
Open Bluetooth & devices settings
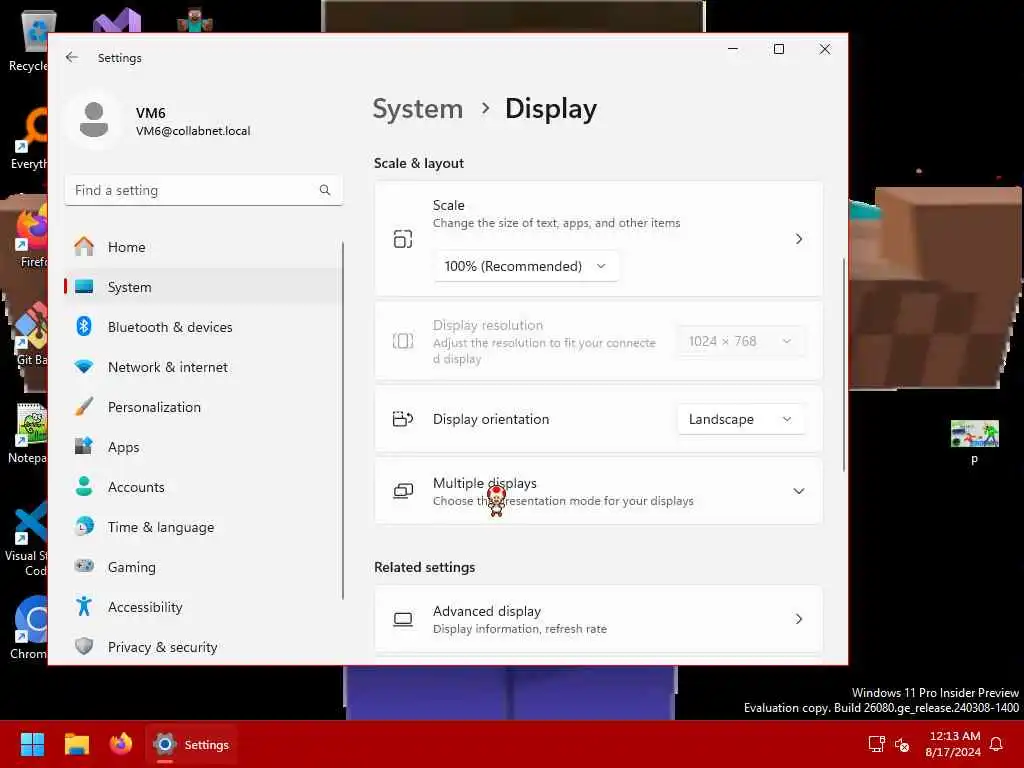(x=203, y=327)
